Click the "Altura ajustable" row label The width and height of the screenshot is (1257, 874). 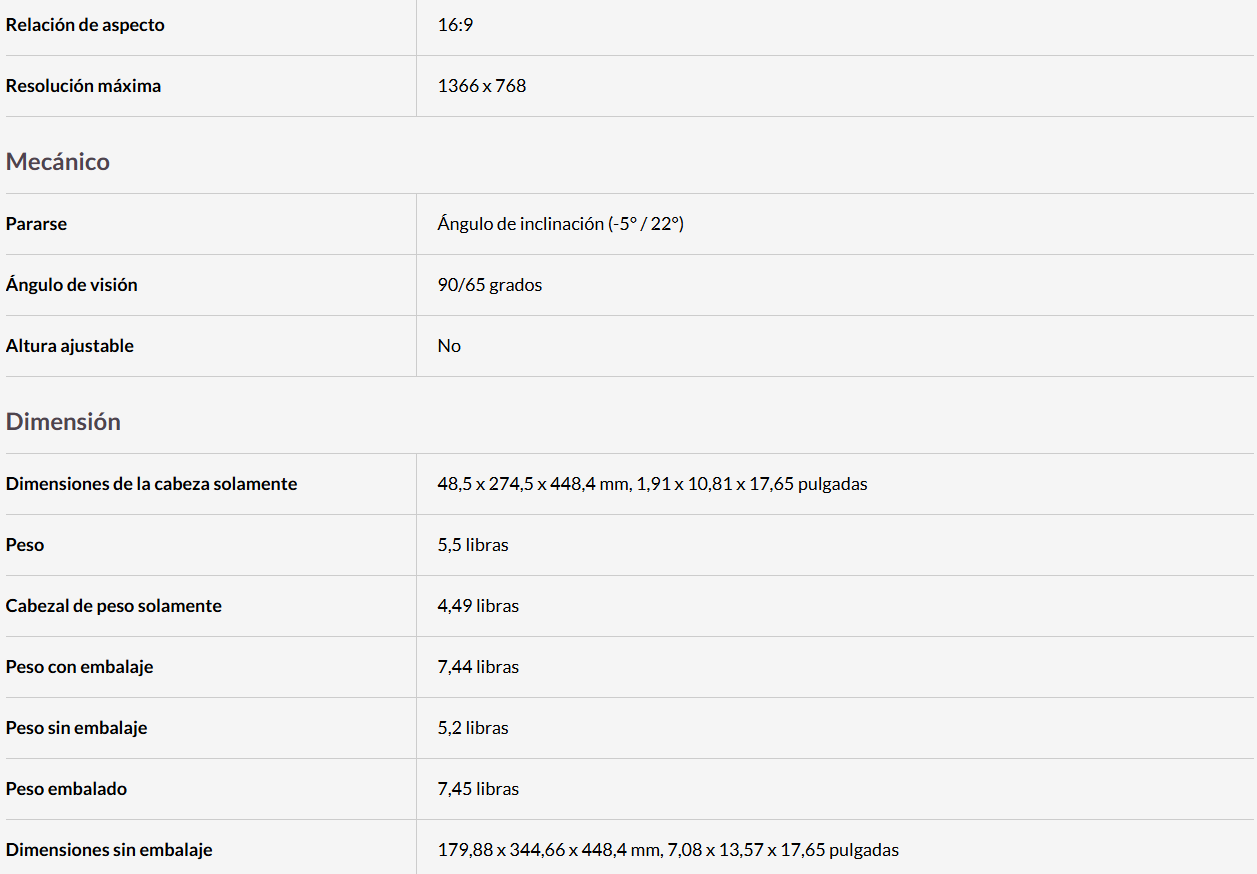click(69, 346)
